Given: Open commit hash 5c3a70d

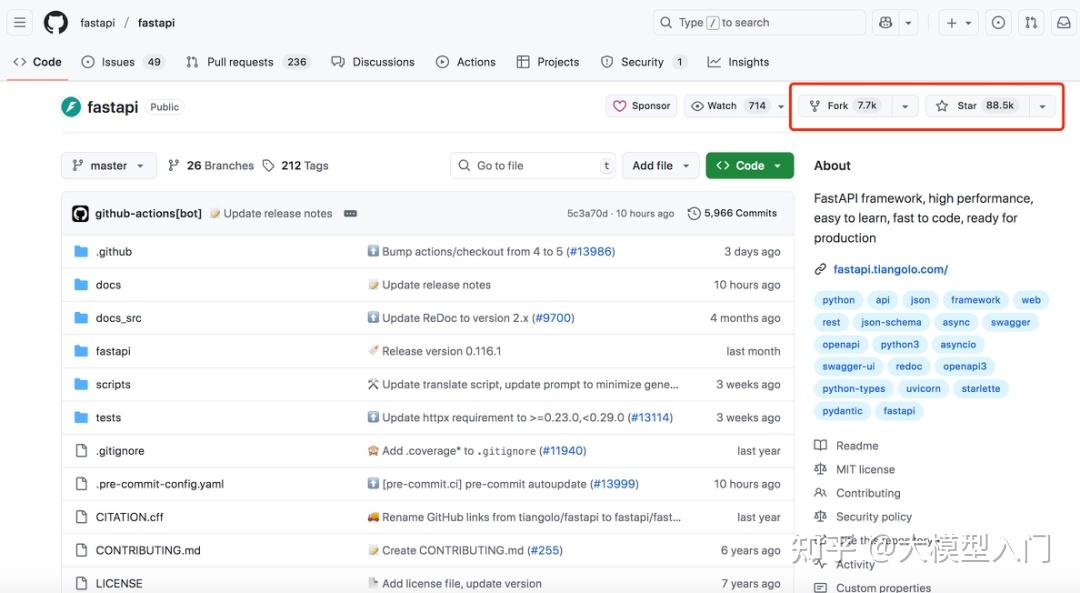Looking at the screenshot, I should click(587, 214).
